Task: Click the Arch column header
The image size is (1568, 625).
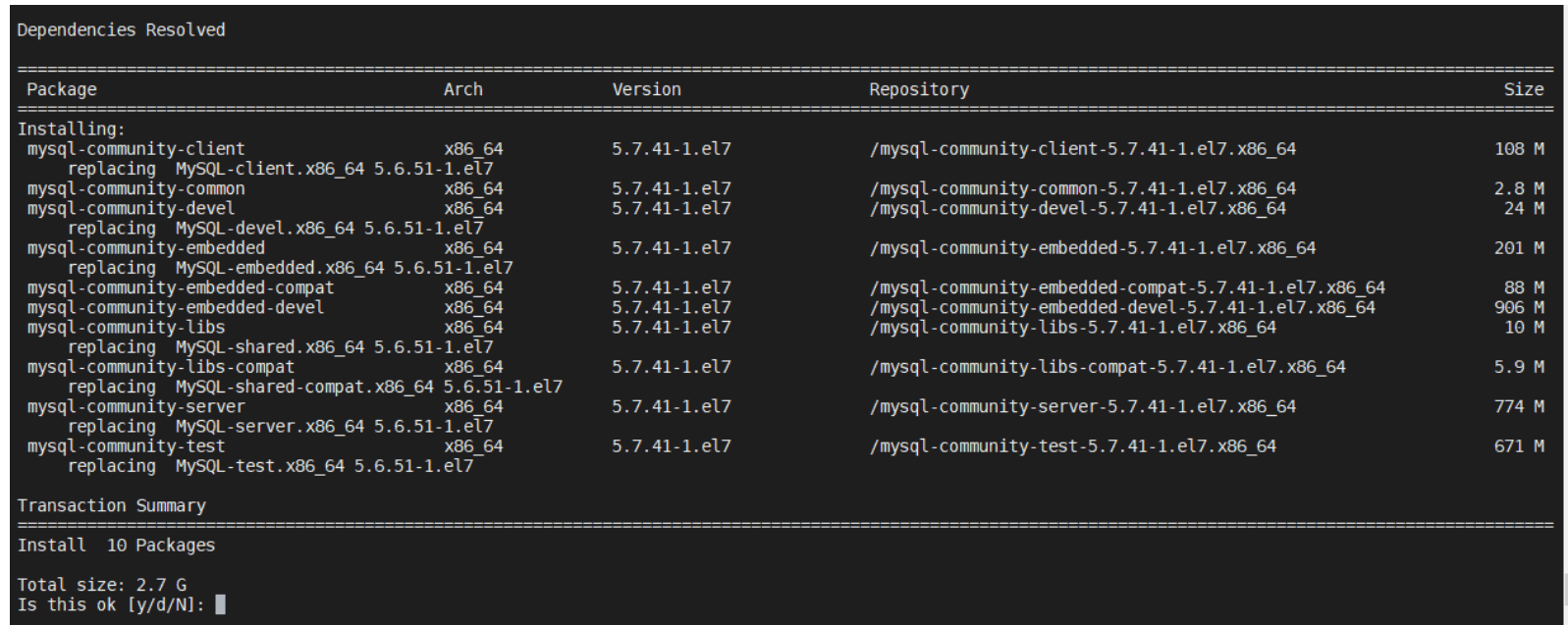Action: (462, 89)
